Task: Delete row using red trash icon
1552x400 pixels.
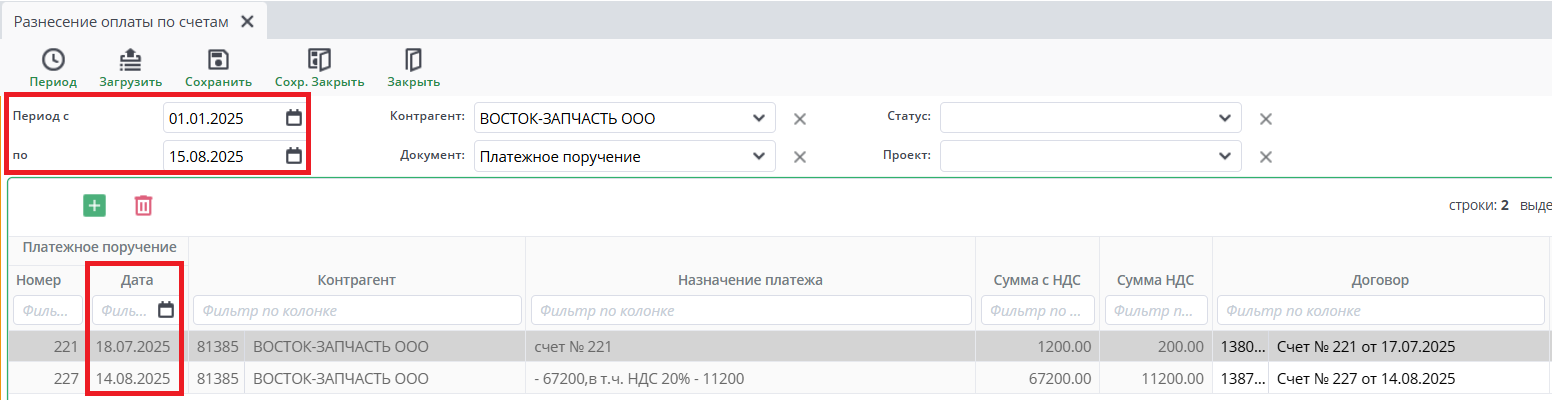Action: [144, 206]
